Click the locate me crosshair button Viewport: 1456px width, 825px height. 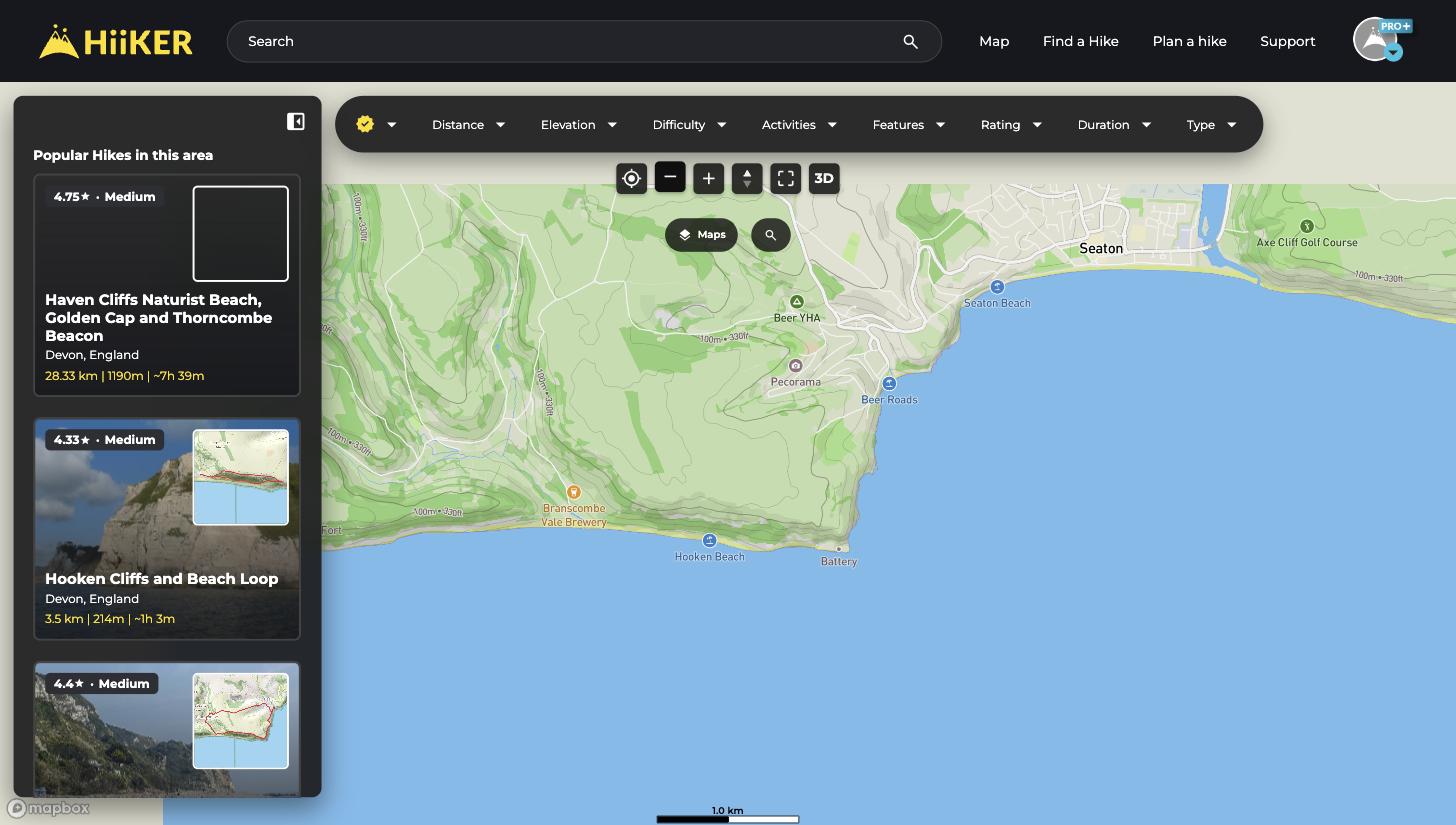631,179
